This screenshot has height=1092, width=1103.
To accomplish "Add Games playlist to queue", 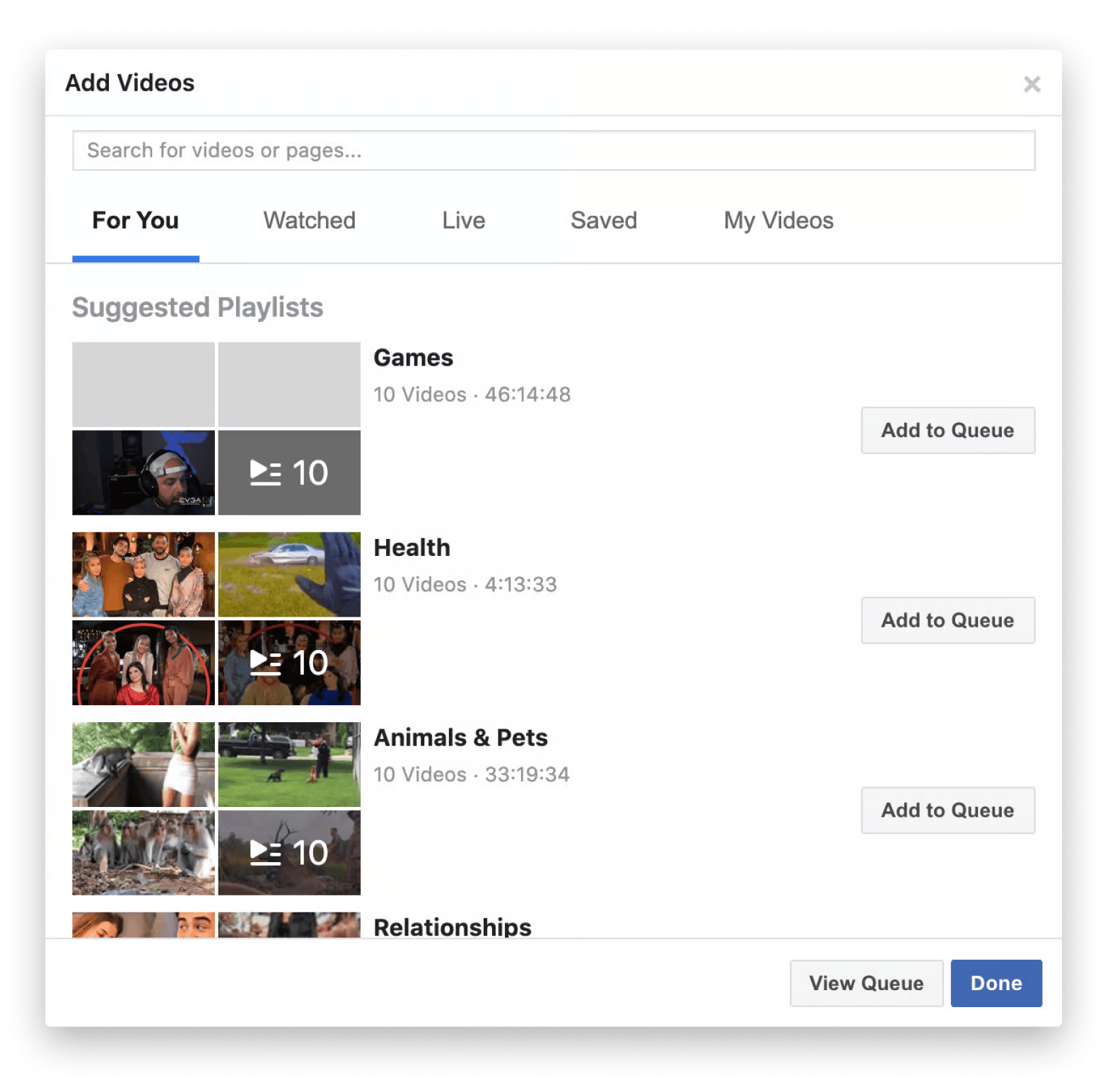I will pyautogui.click(x=947, y=430).
